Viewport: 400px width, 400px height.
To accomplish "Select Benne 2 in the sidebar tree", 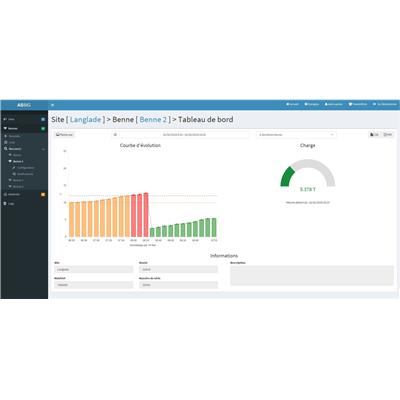I will (18, 161).
